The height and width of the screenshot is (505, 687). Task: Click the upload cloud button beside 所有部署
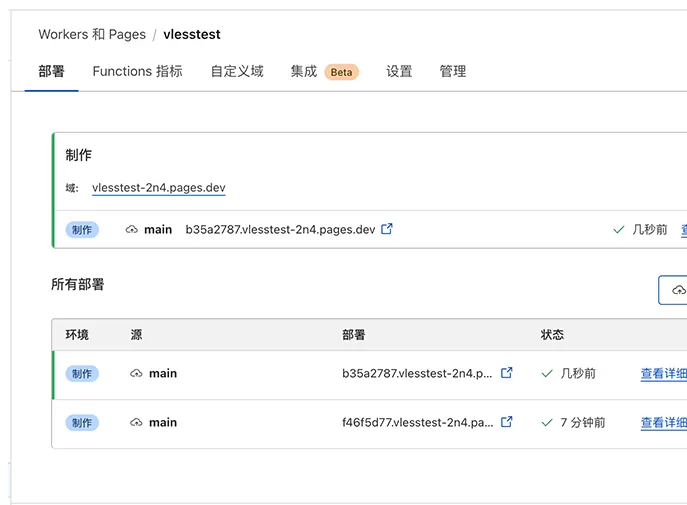coord(673,290)
